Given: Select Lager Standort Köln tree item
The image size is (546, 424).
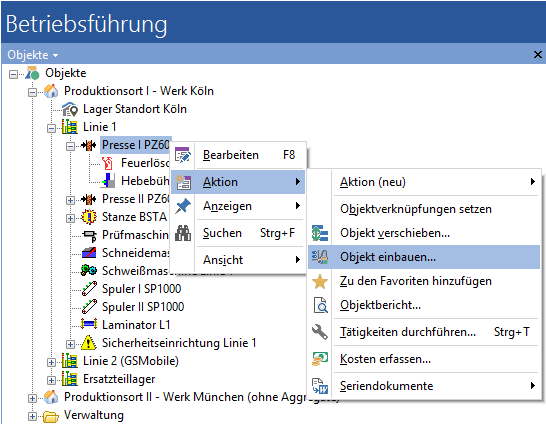Looking at the screenshot, I should 135,109.
